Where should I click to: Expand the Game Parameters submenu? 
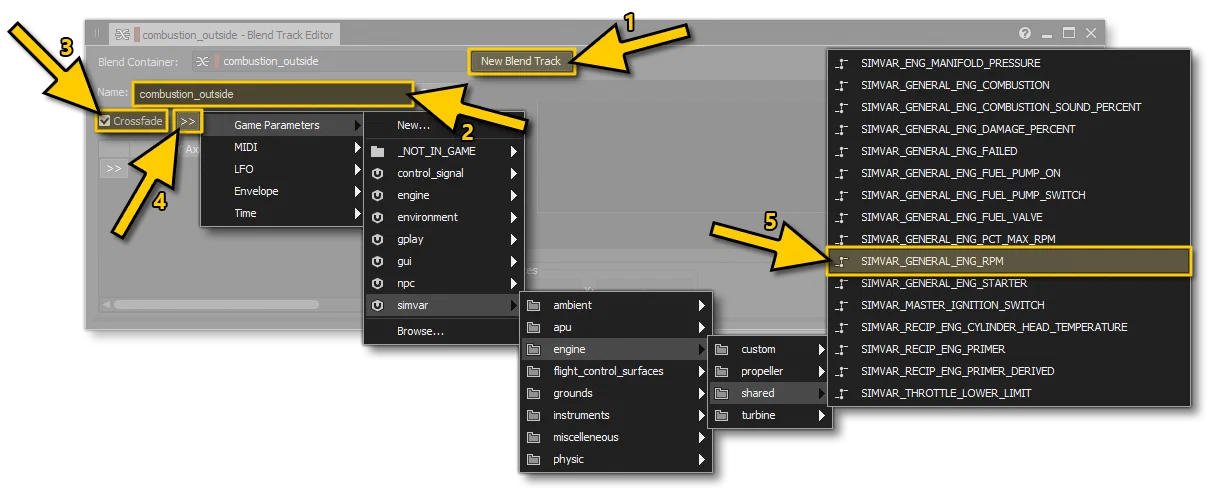coord(283,125)
